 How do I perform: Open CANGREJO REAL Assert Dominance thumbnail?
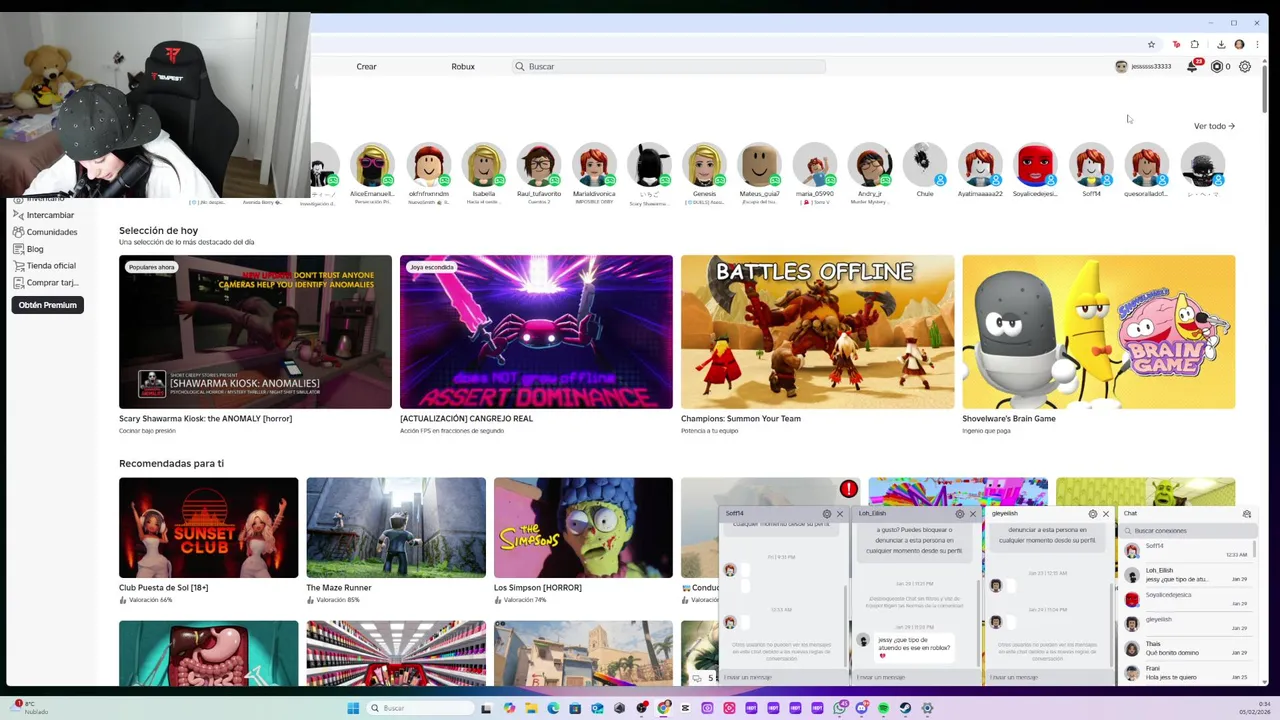coord(536,332)
